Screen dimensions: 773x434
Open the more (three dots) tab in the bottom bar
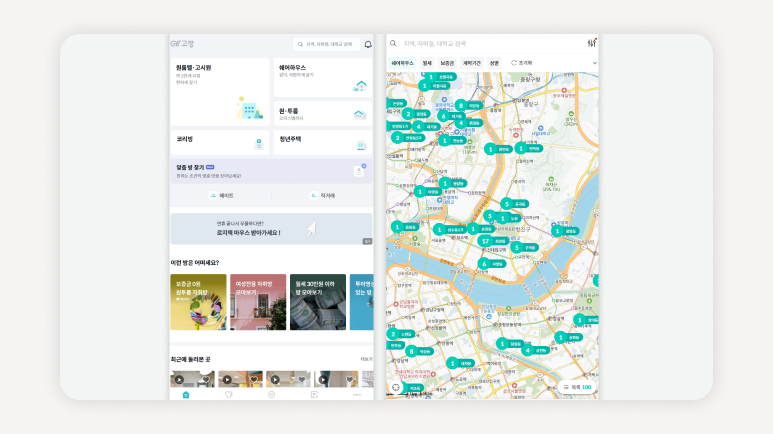coord(357,395)
